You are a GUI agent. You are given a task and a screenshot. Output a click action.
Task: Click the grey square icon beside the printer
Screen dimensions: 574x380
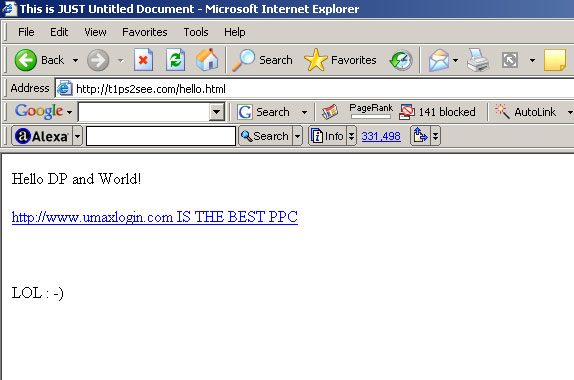click(510, 60)
